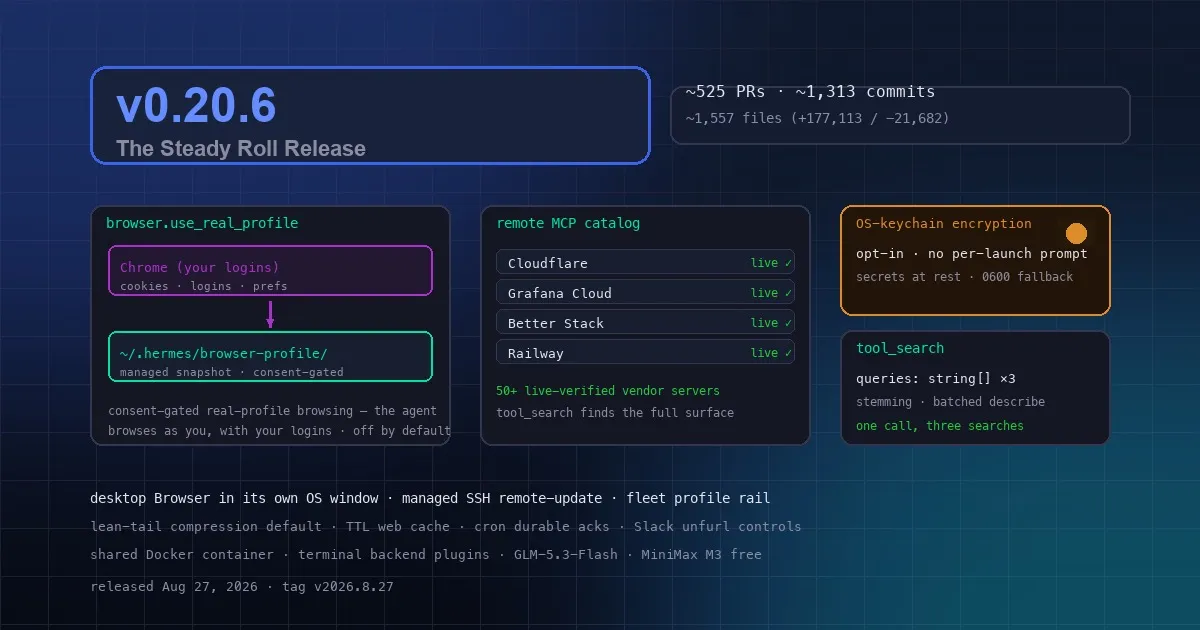Click the v0.20.6 version heading
Image resolution: width=1200 pixels, height=630 pixels.
pos(196,106)
